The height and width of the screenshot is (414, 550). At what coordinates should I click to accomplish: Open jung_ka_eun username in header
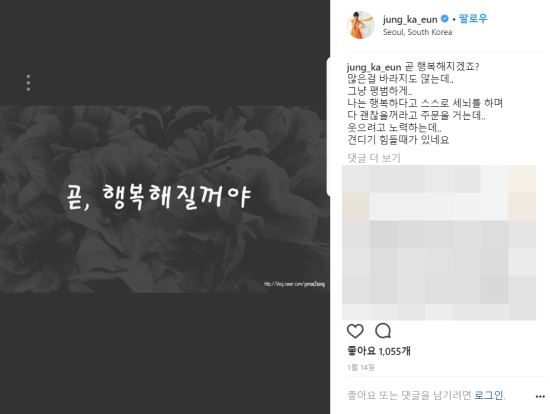click(x=410, y=19)
